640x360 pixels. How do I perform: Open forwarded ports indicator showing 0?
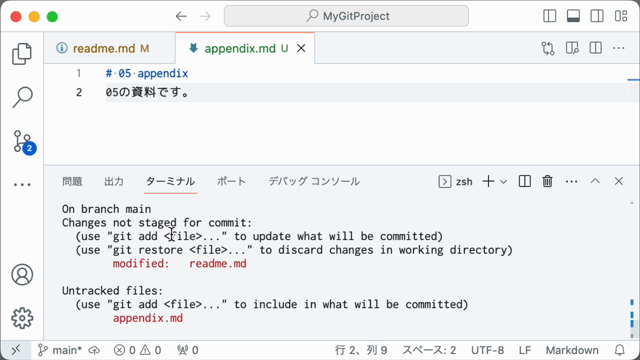click(x=188, y=350)
